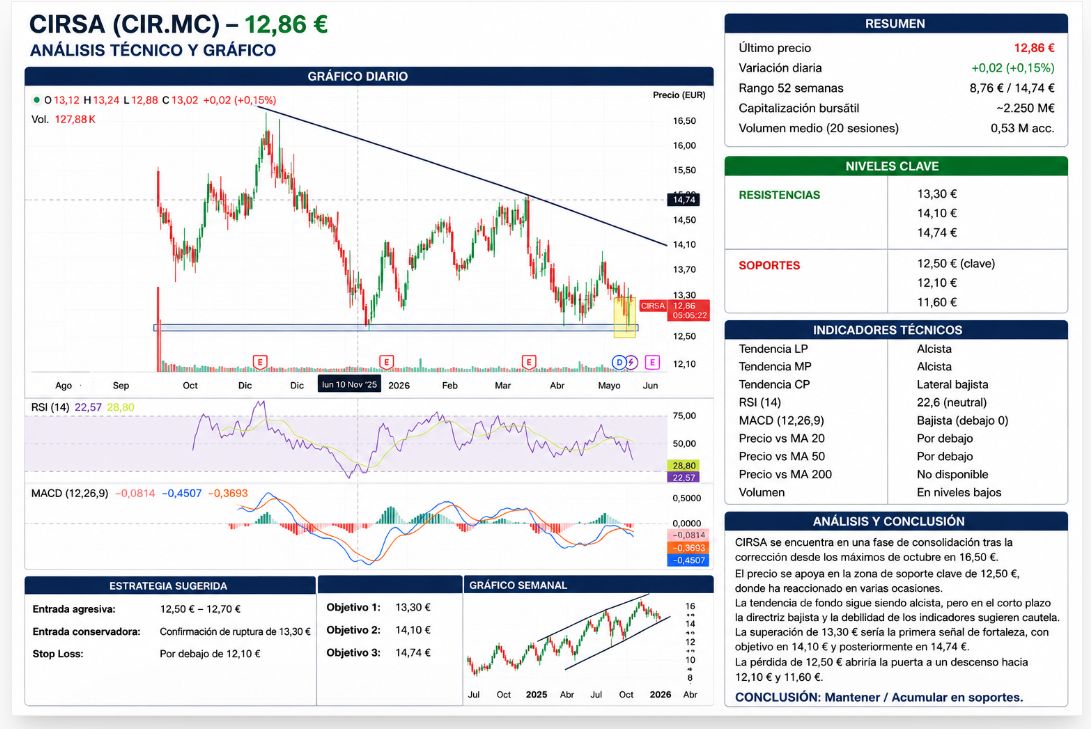Select the Objetivo 2 value 14,10 €
Viewport: 1091px width, 729px height.
point(413,630)
